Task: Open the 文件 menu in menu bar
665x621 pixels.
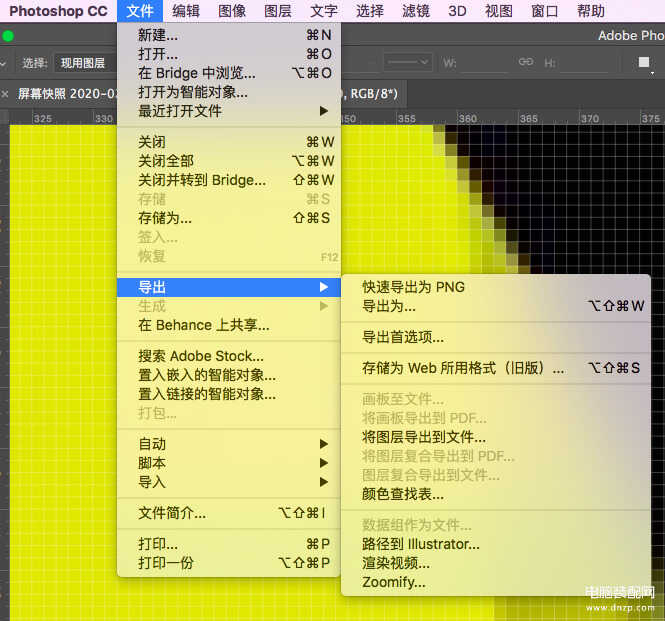Action: pyautogui.click(x=140, y=11)
